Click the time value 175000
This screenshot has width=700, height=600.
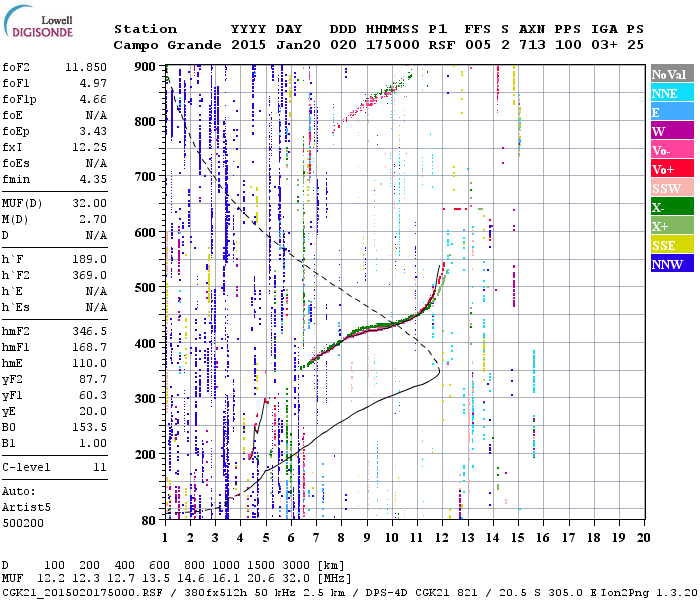pyautogui.click(x=392, y=45)
